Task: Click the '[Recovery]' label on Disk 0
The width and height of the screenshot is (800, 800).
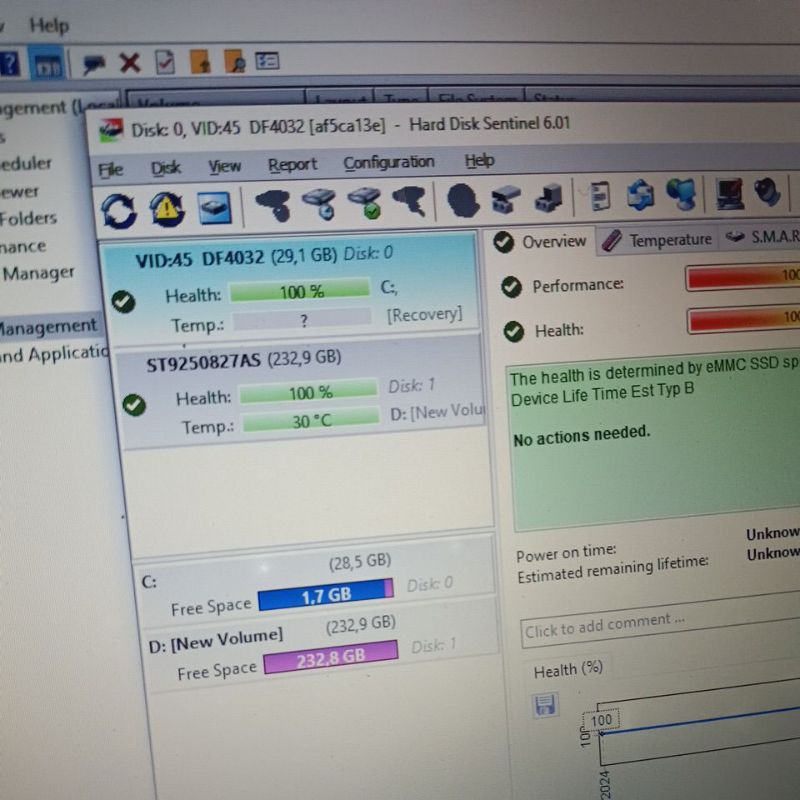Action: click(424, 315)
